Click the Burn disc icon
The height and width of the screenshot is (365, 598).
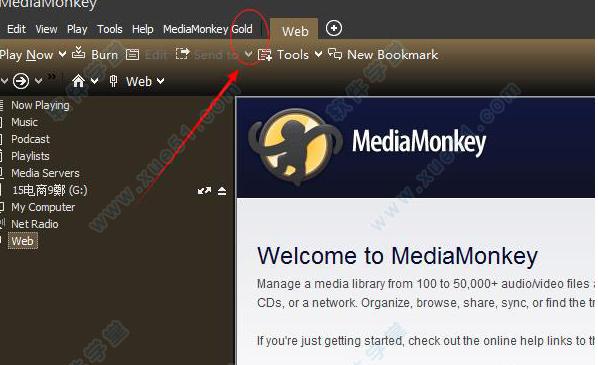coord(79,53)
